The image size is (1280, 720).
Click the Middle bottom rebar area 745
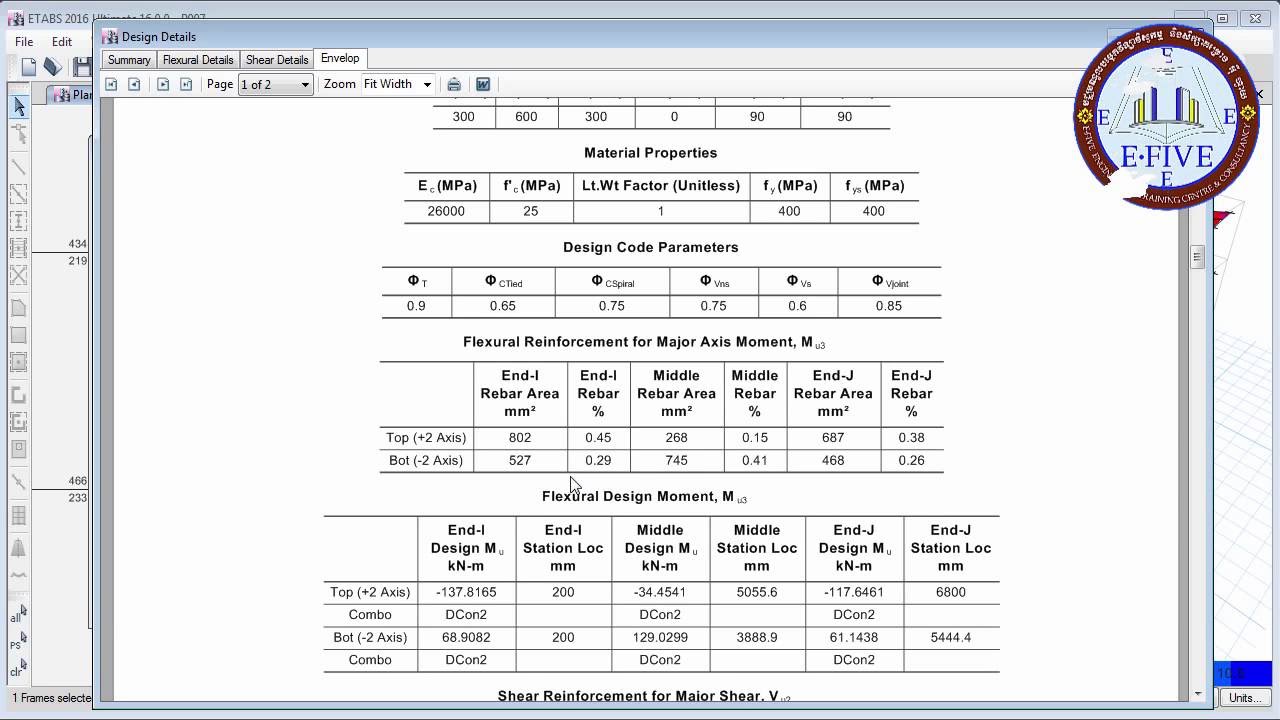coord(677,460)
